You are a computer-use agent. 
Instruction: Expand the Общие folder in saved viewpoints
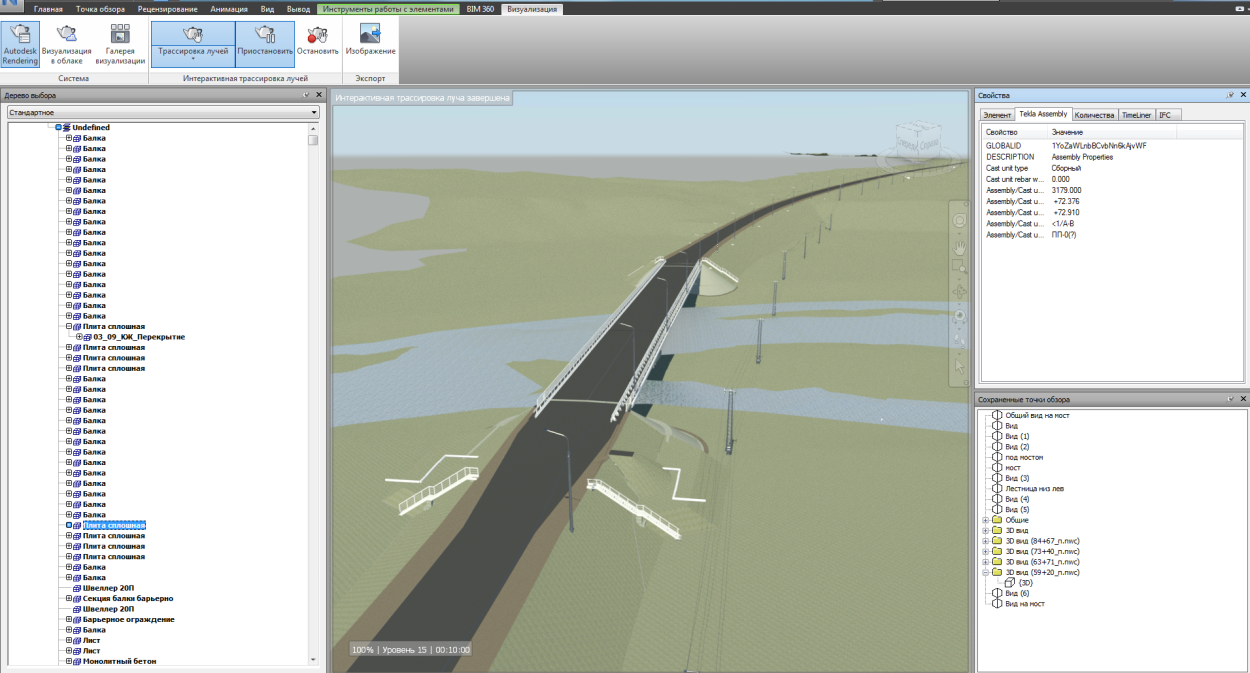tap(985, 520)
